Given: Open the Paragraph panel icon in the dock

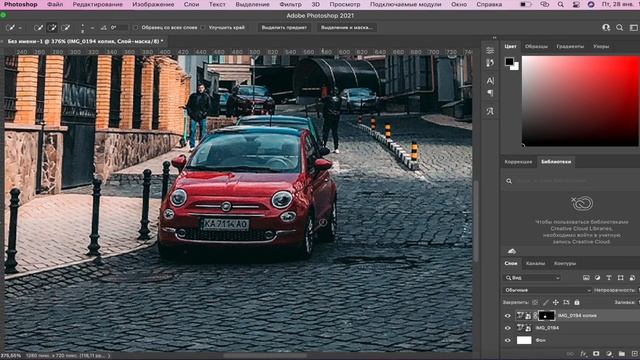Looking at the screenshot, I should pyautogui.click(x=490, y=93).
